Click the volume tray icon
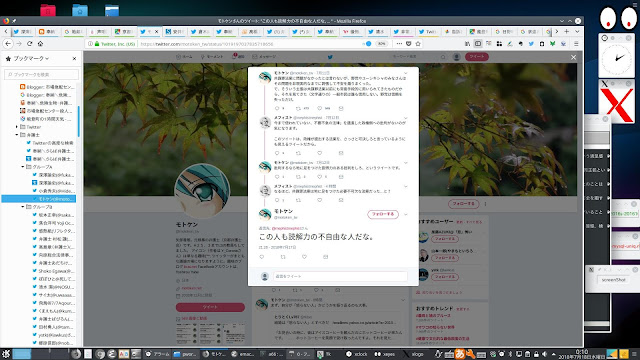The height and width of the screenshot is (360, 640). coord(544,354)
